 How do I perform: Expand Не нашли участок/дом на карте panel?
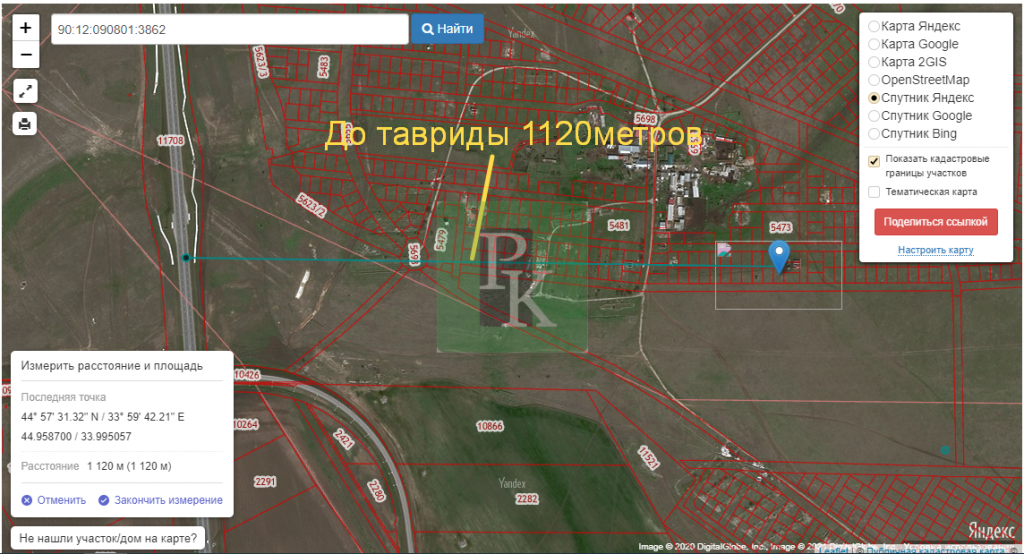click(108, 537)
